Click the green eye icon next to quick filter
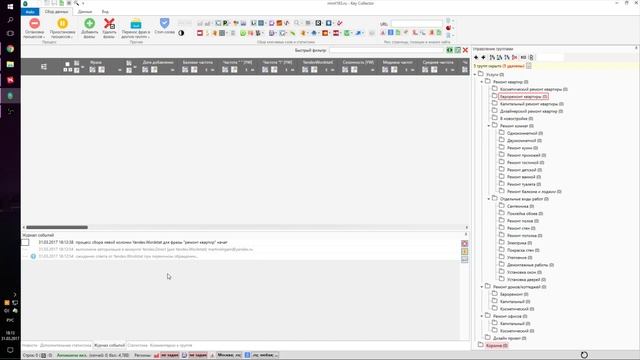This screenshot has width=640, height=360. coord(449,50)
